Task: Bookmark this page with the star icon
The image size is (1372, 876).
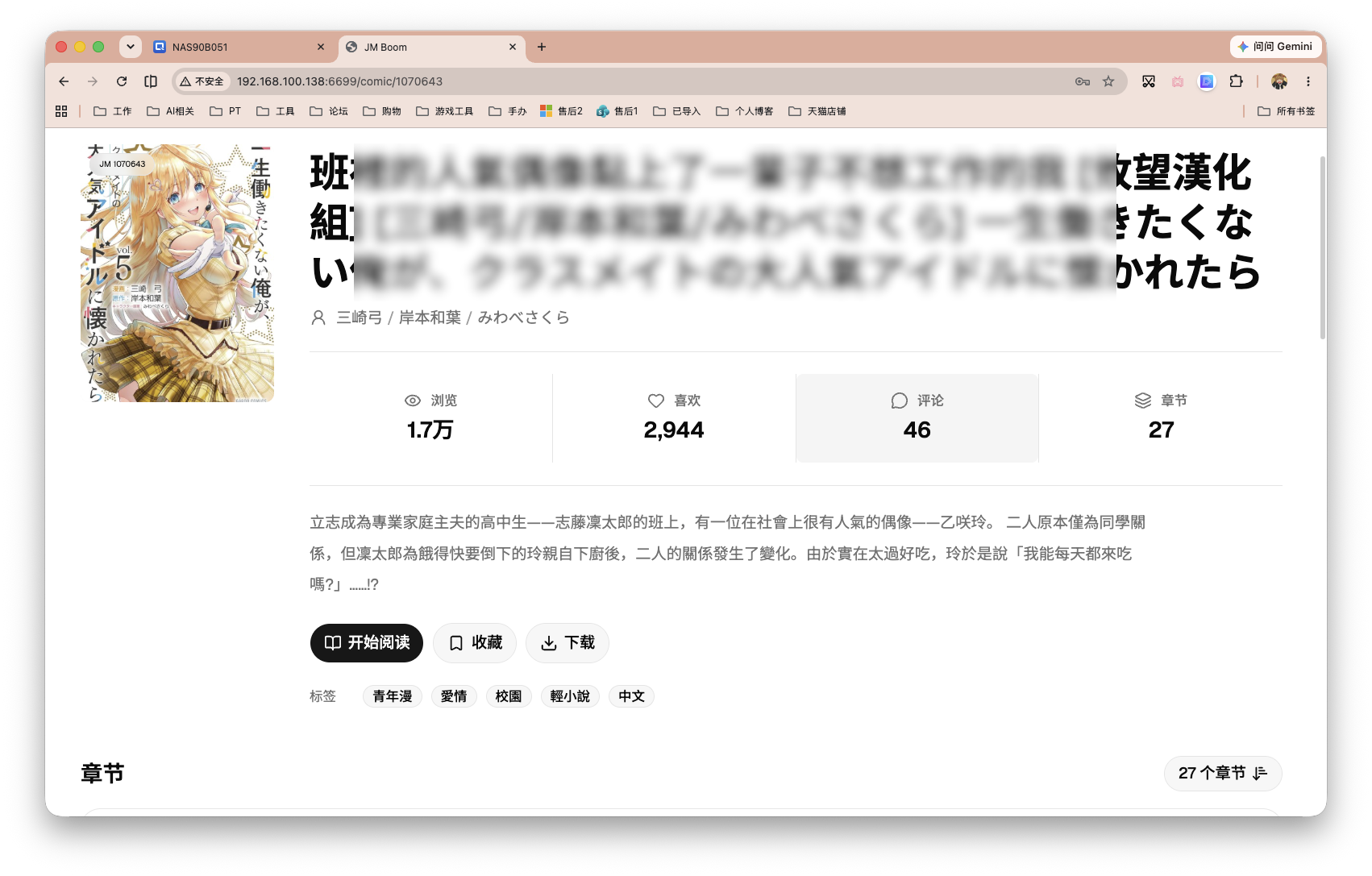Action: pos(1108,81)
